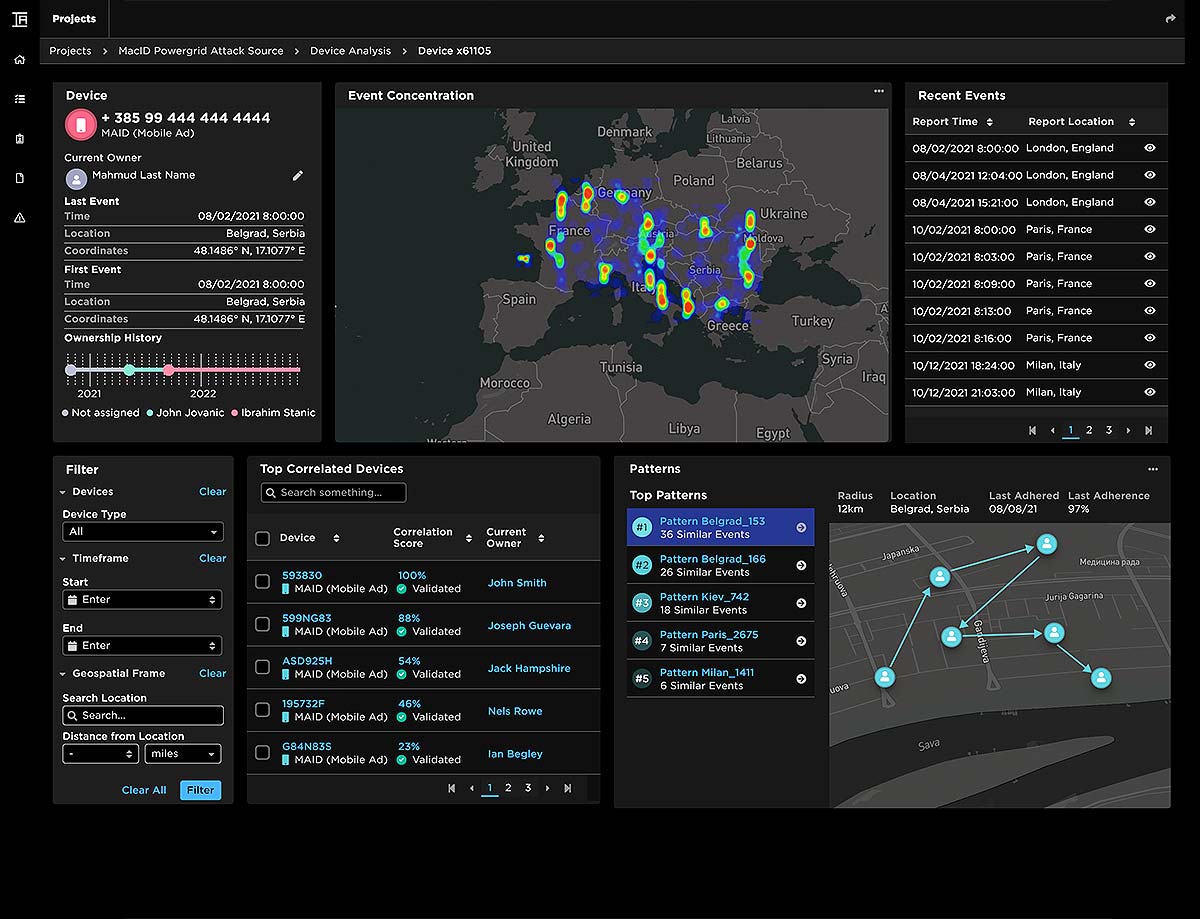Collapse the Geospatial Frame filter section

click(63, 674)
